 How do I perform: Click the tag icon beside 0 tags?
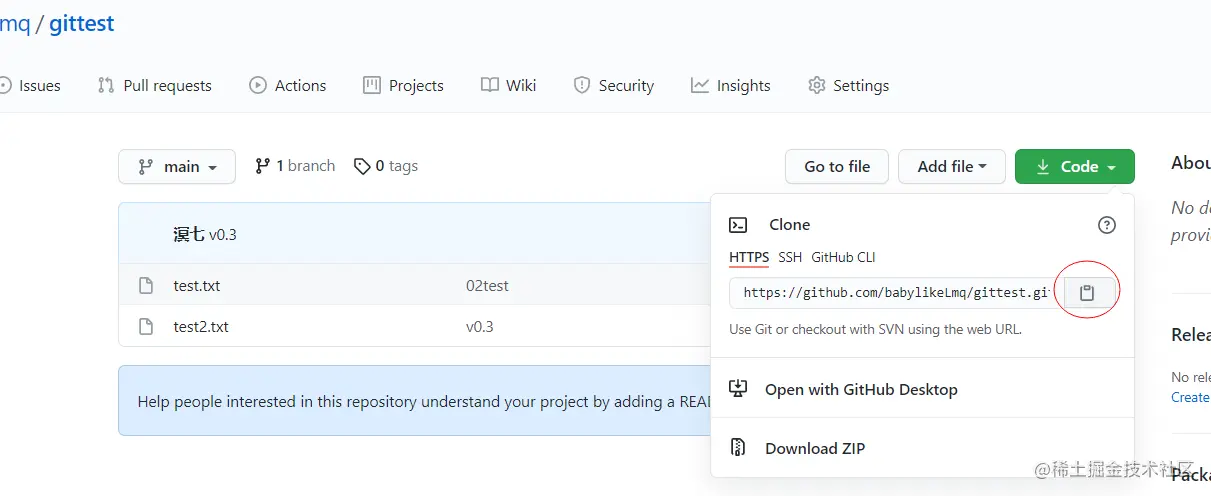(362, 166)
